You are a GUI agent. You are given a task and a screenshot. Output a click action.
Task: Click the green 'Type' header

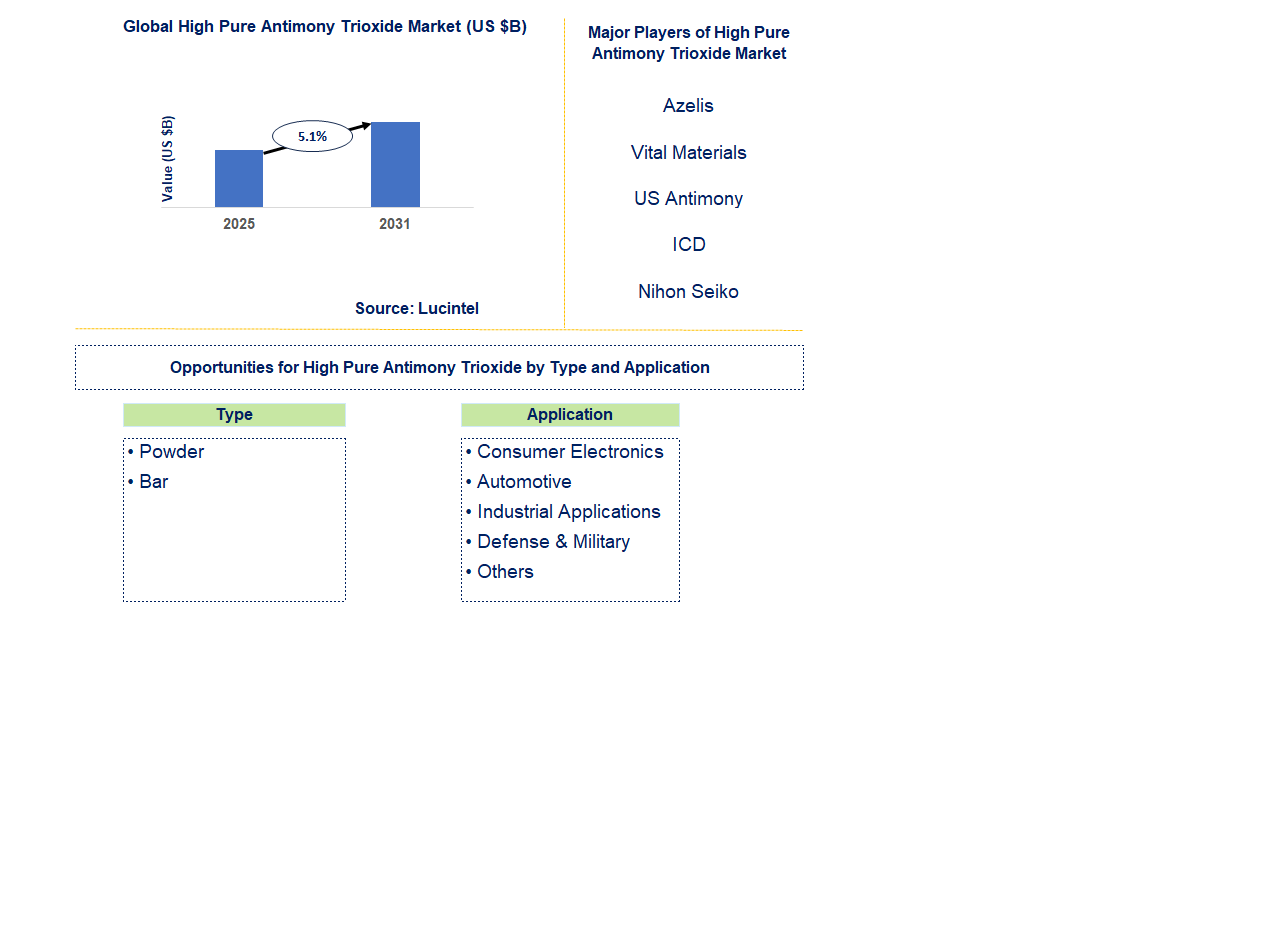[x=234, y=415]
